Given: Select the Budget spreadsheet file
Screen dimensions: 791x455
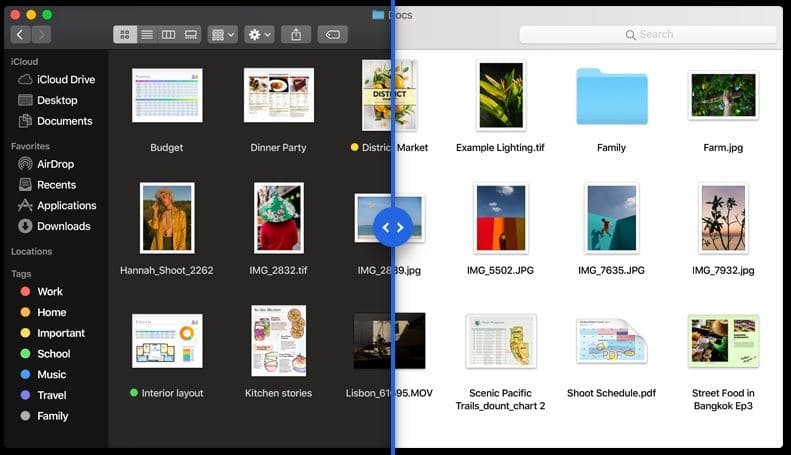Looking at the screenshot, I should [167, 95].
